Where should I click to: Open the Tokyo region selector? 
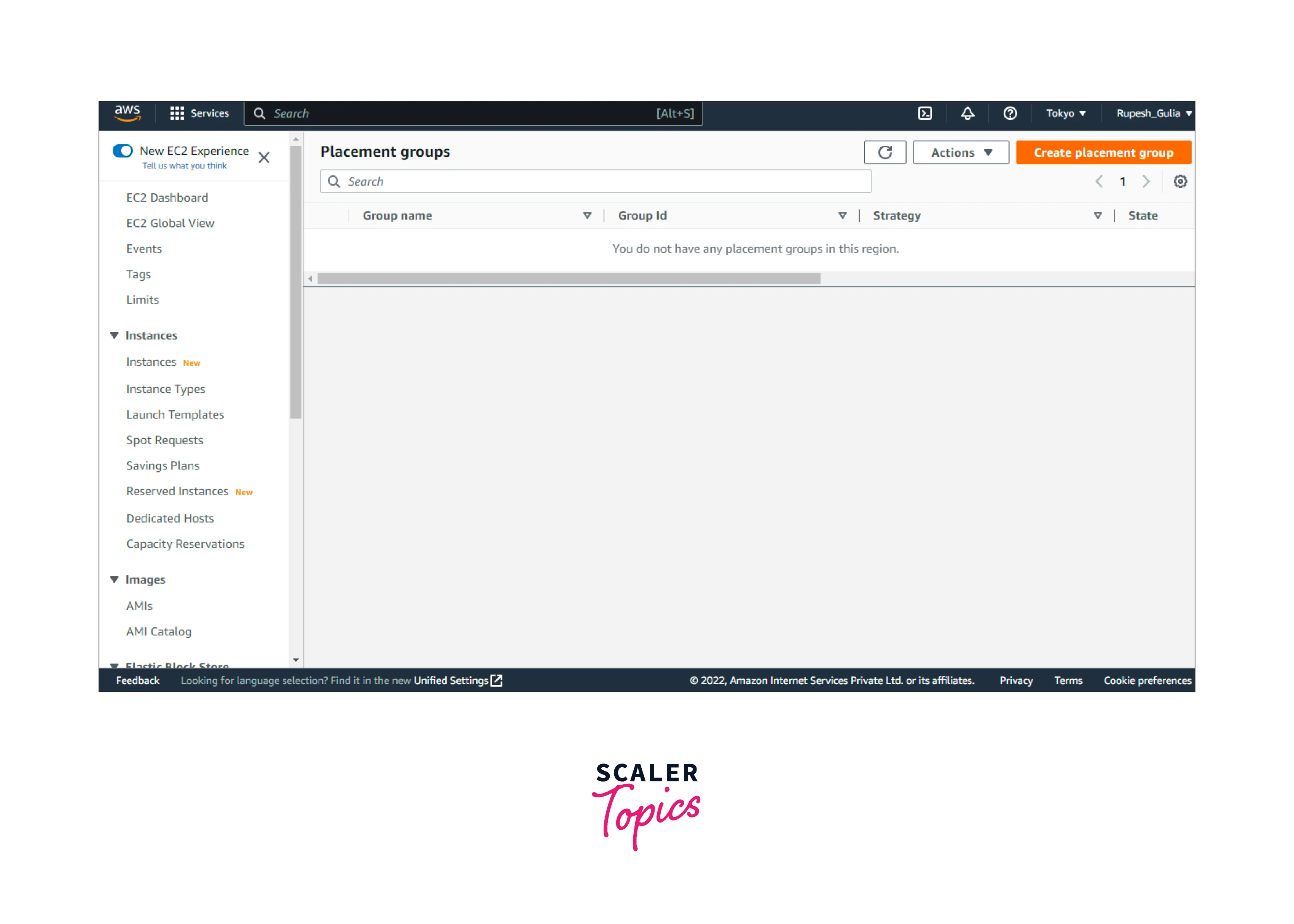pyautogui.click(x=1066, y=113)
